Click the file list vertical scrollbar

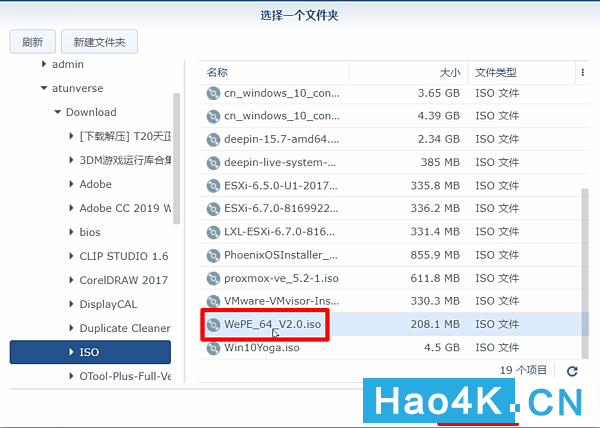click(x=585, y=273)
